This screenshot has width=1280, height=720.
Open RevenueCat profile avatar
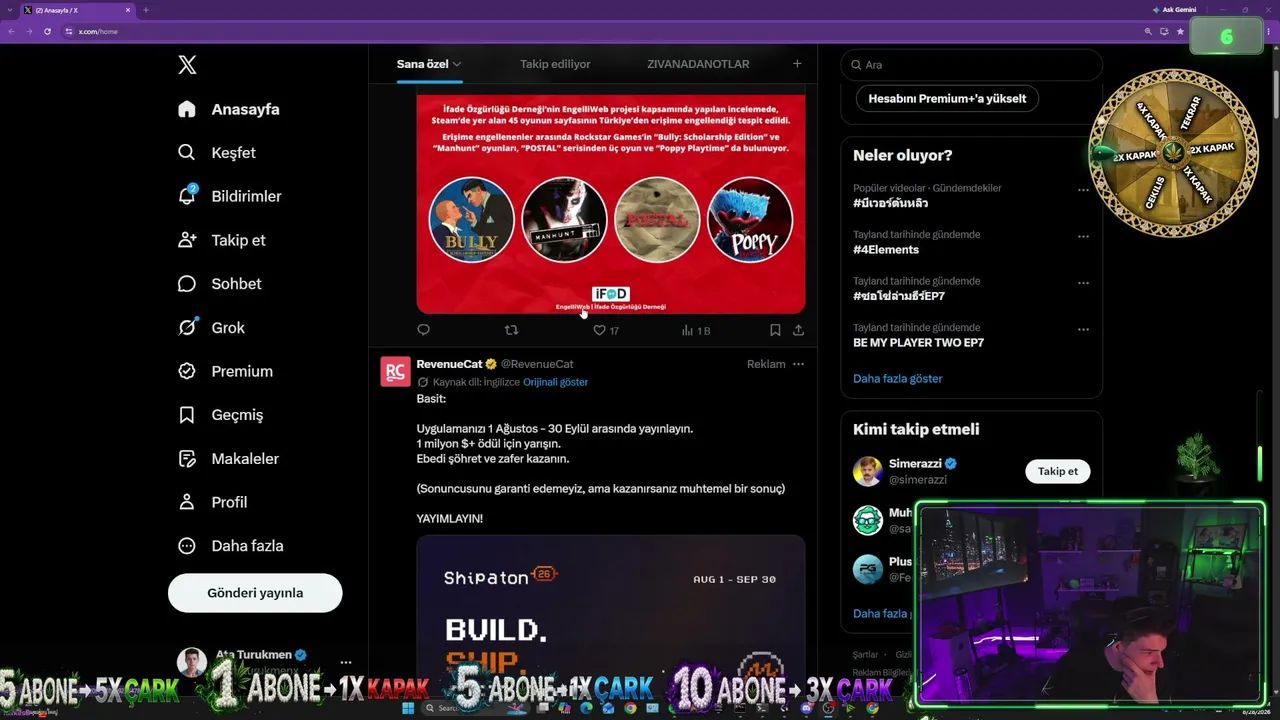click(x=396, y=371)
